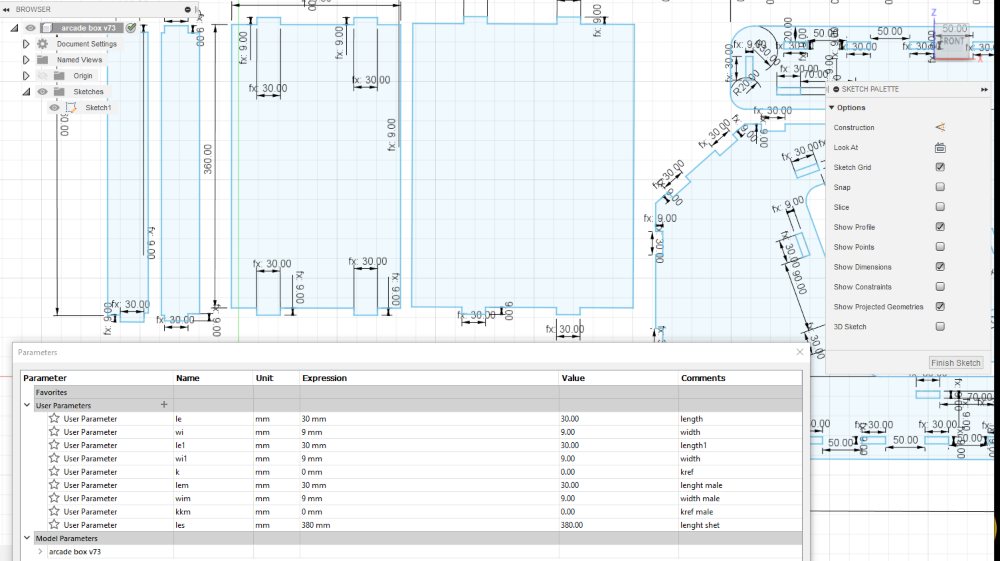
Task: Click the Sketch1 sketch icon in browser
Action: [71, 108]
